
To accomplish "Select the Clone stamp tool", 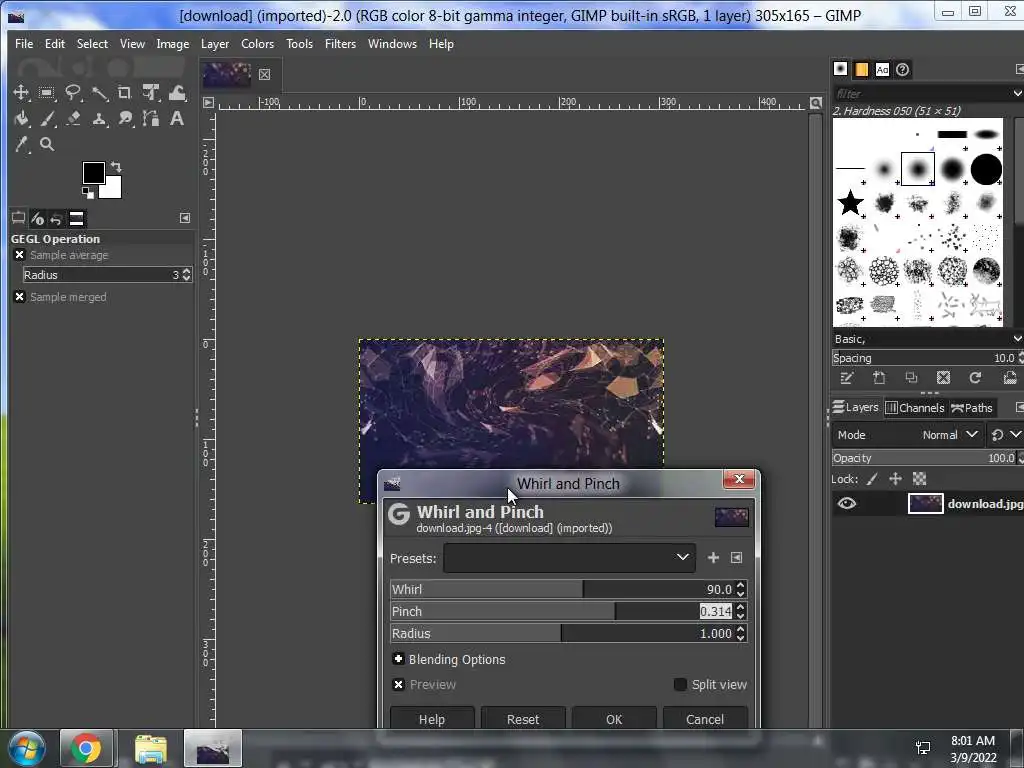I will click(x=99, y=119).
